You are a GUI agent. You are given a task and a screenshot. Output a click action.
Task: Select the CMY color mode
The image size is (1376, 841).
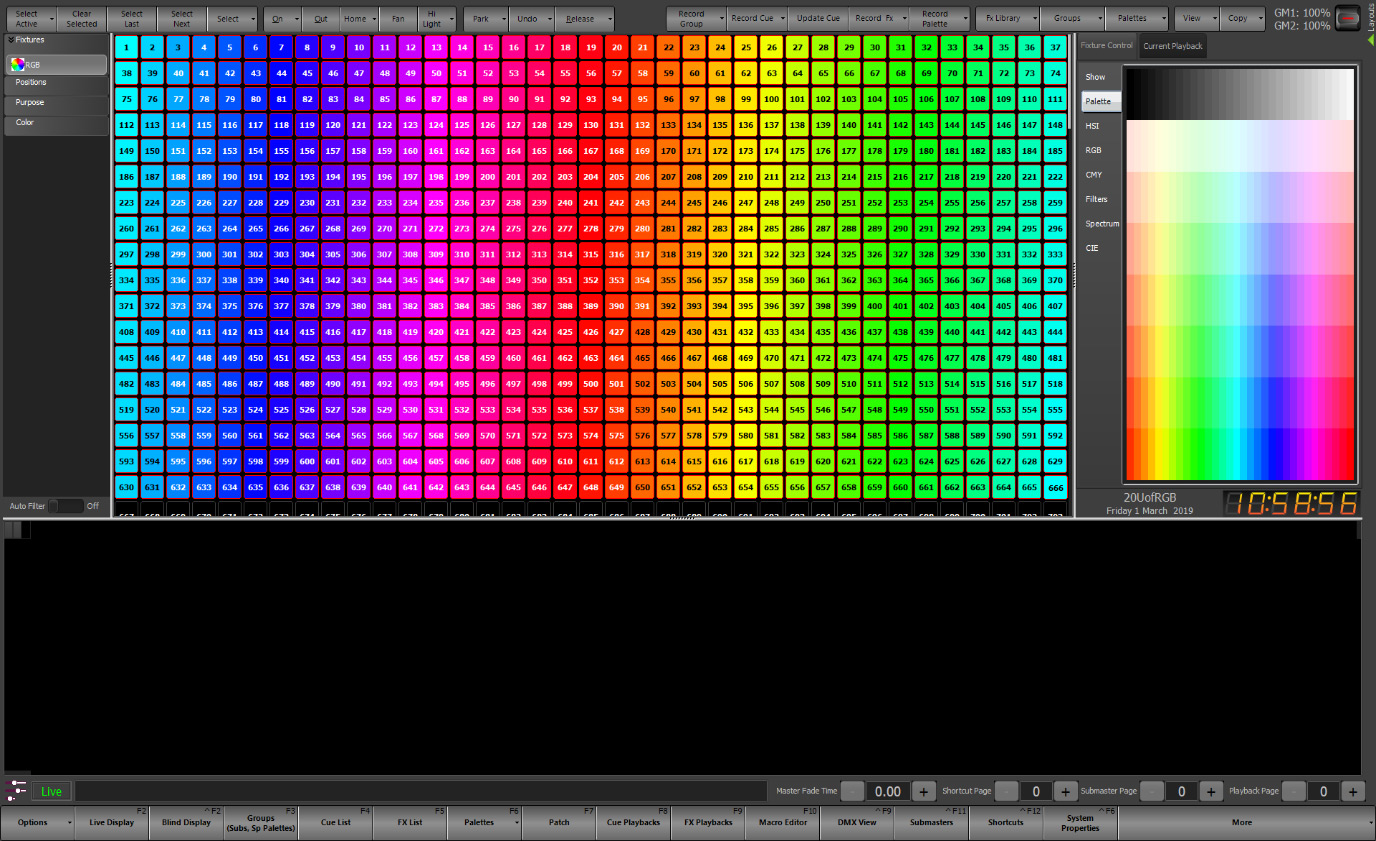click(x=1094, y=175)
